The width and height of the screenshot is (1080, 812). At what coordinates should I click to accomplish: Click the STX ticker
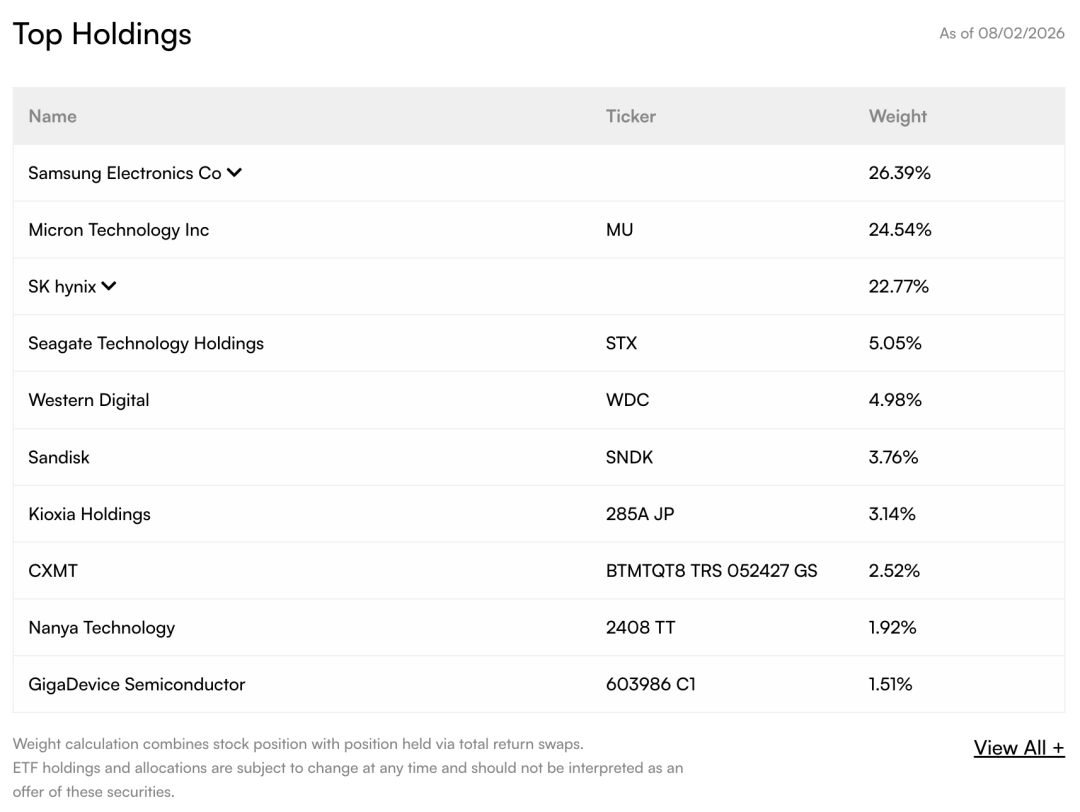click(x=621, y=344)
